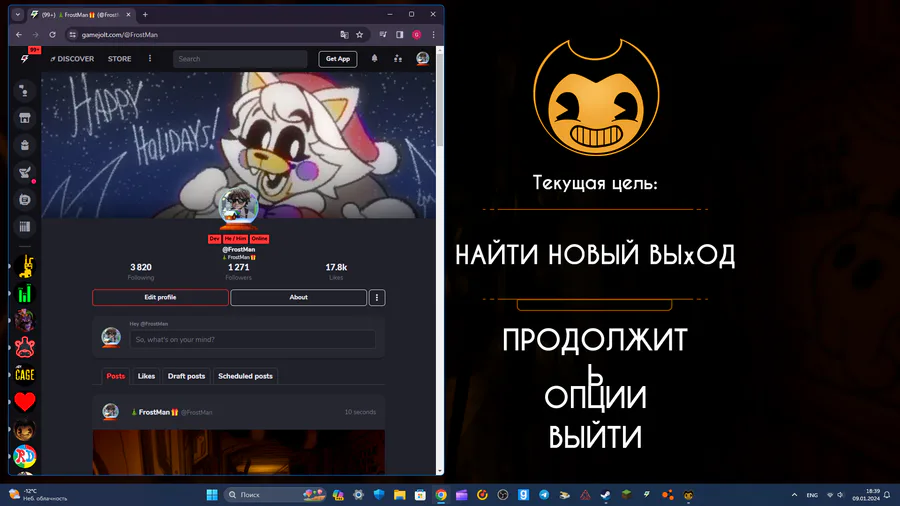Image resolution: width=900 pixels, height=506 pixels.
Task: Click the About button on profile
Action: (298, 298)
